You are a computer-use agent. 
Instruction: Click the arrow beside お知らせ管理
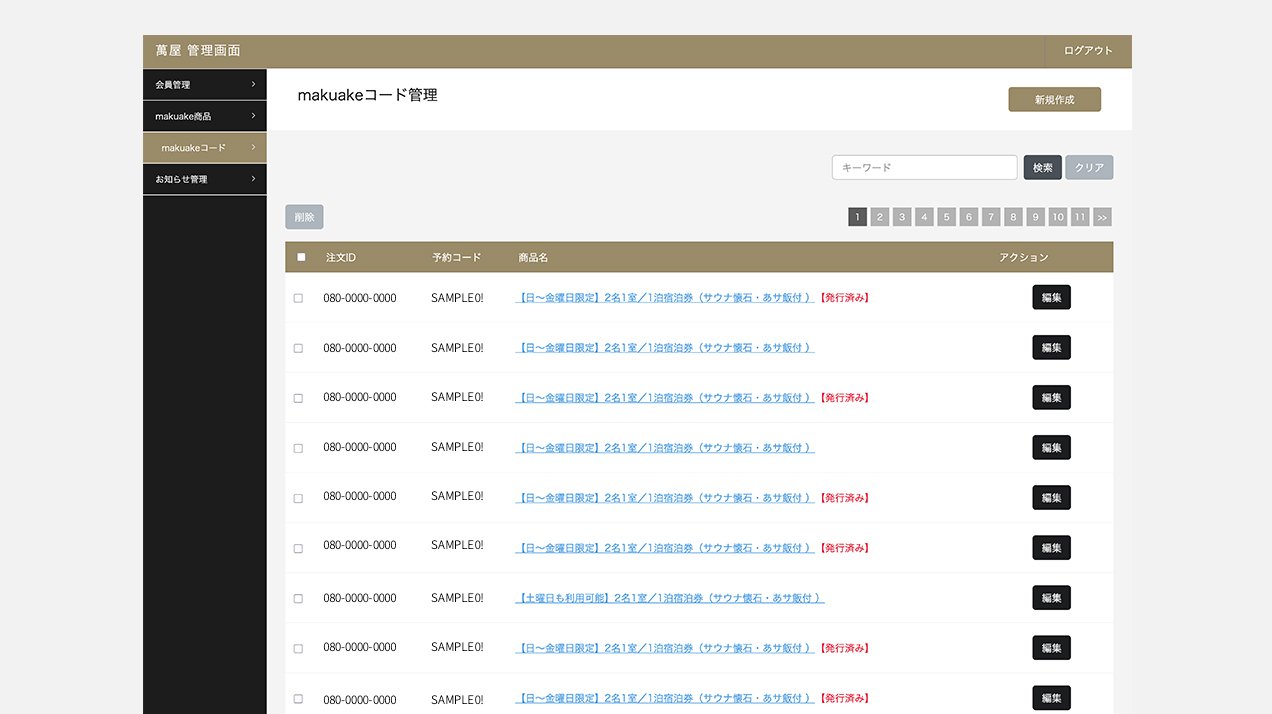coord(253,179)
